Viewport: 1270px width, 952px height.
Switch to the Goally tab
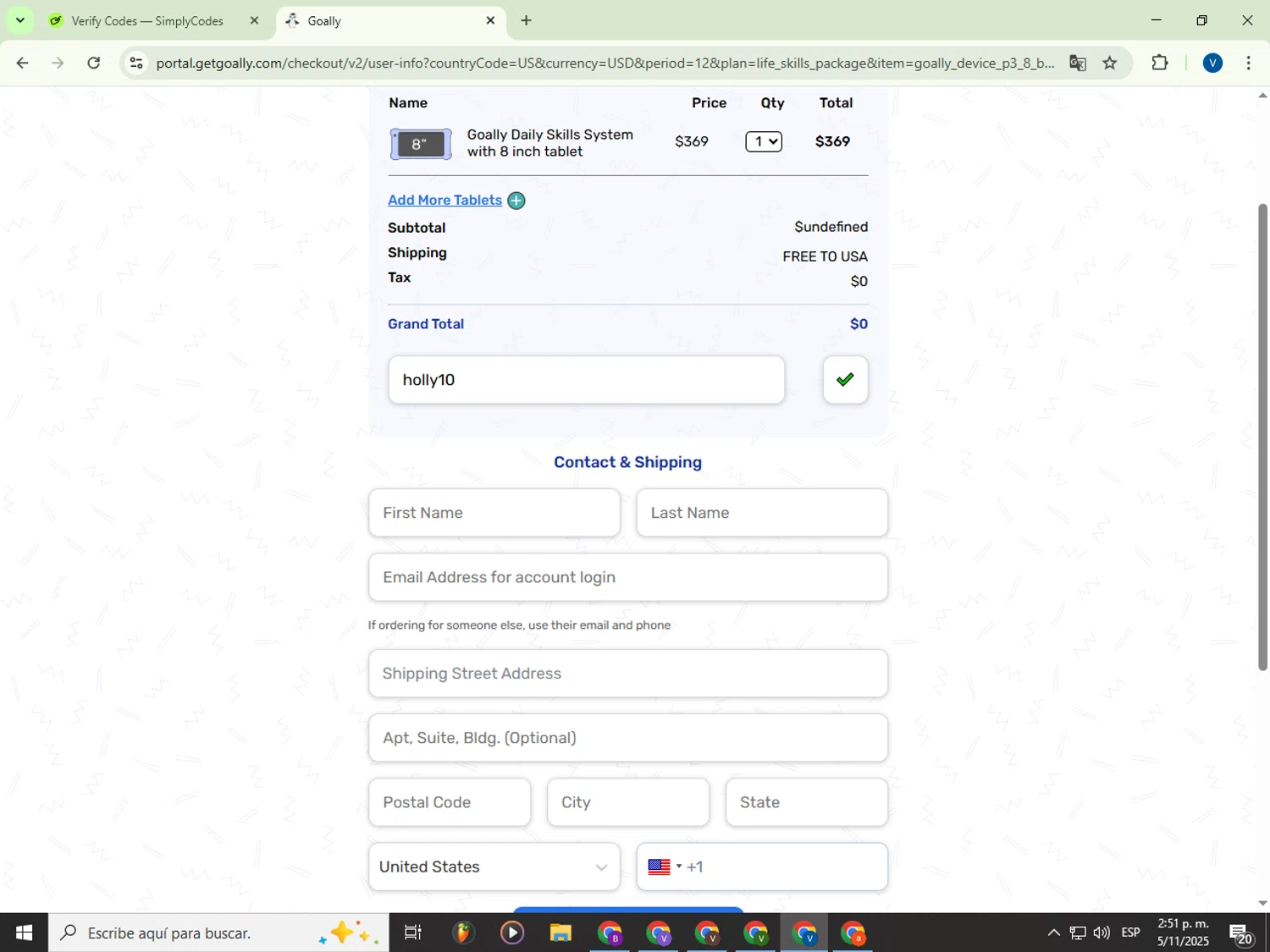coord(381,21)
